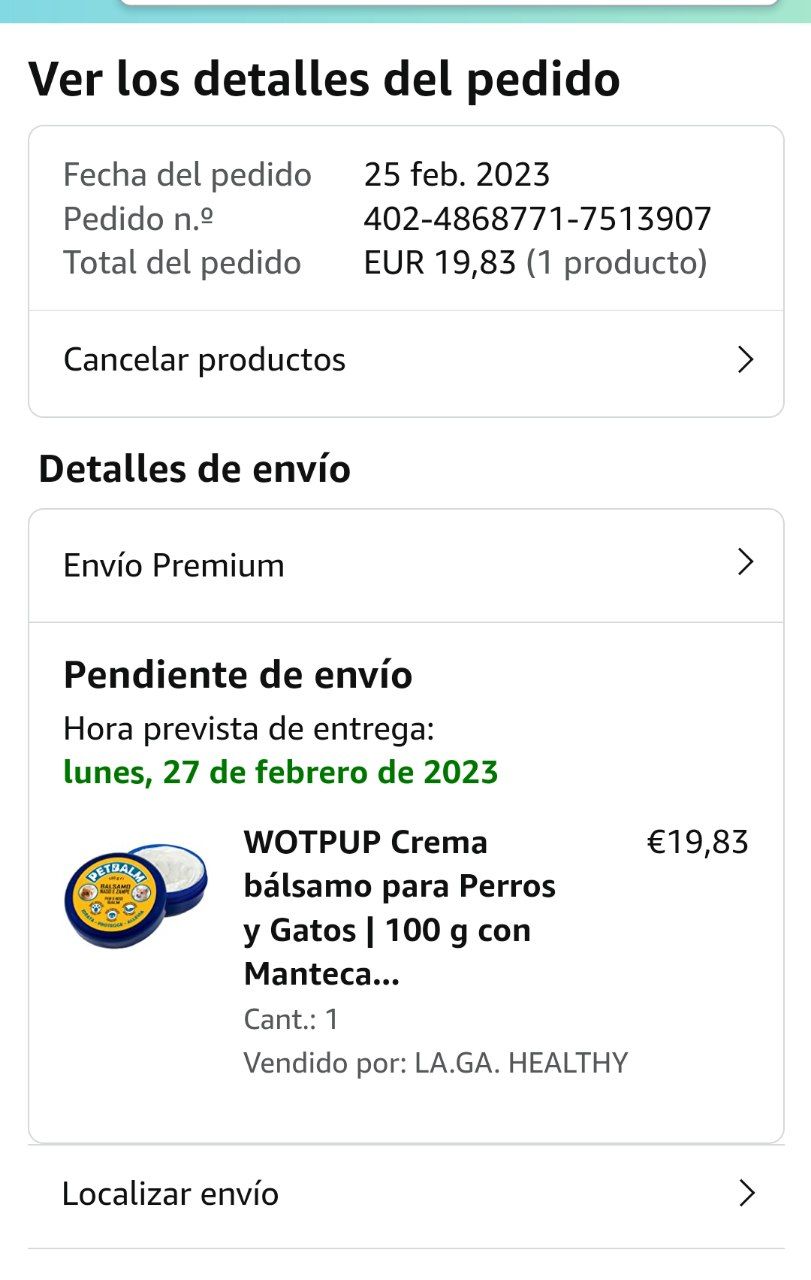Tap the chevron next to Cancelar productos
The width and height of the screenshot is (811, 1280).
(744, 360)
